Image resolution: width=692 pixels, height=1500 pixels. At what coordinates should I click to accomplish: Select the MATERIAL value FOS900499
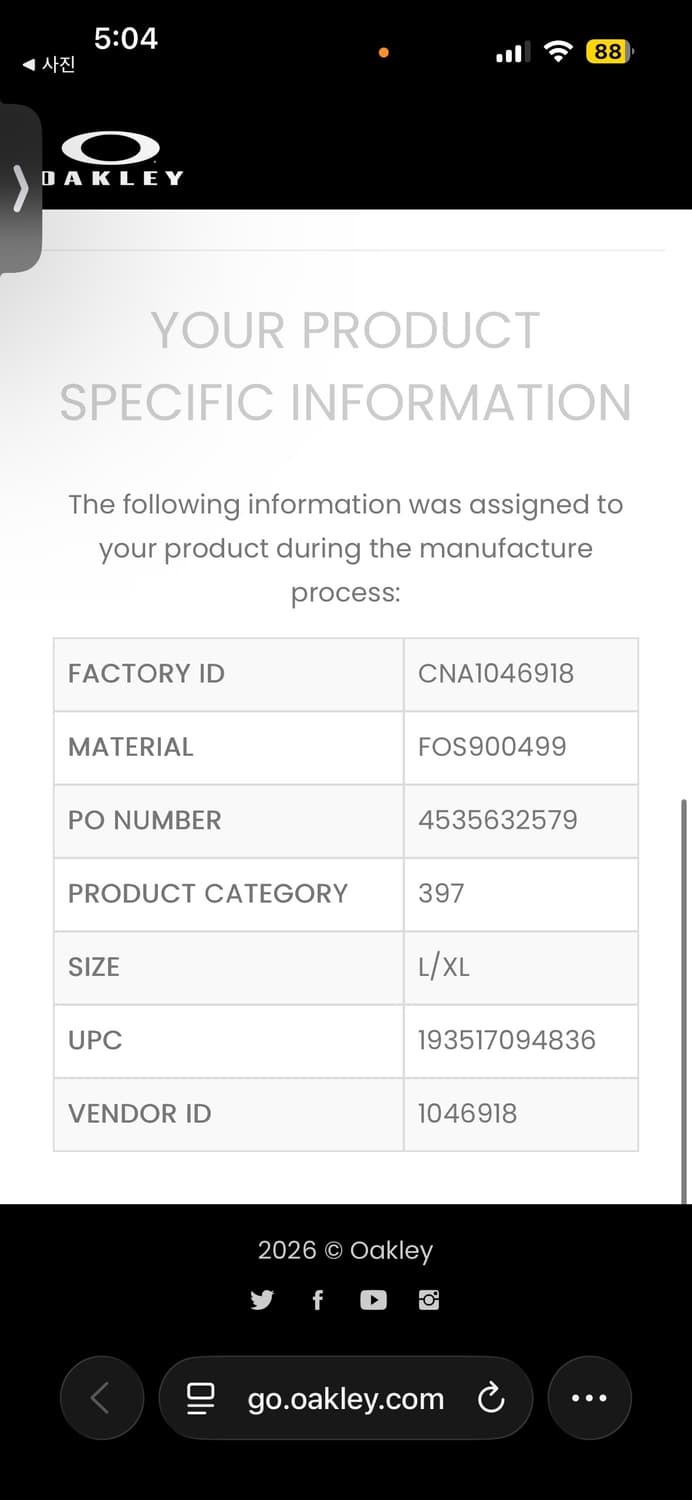click(x=492, y=747)
